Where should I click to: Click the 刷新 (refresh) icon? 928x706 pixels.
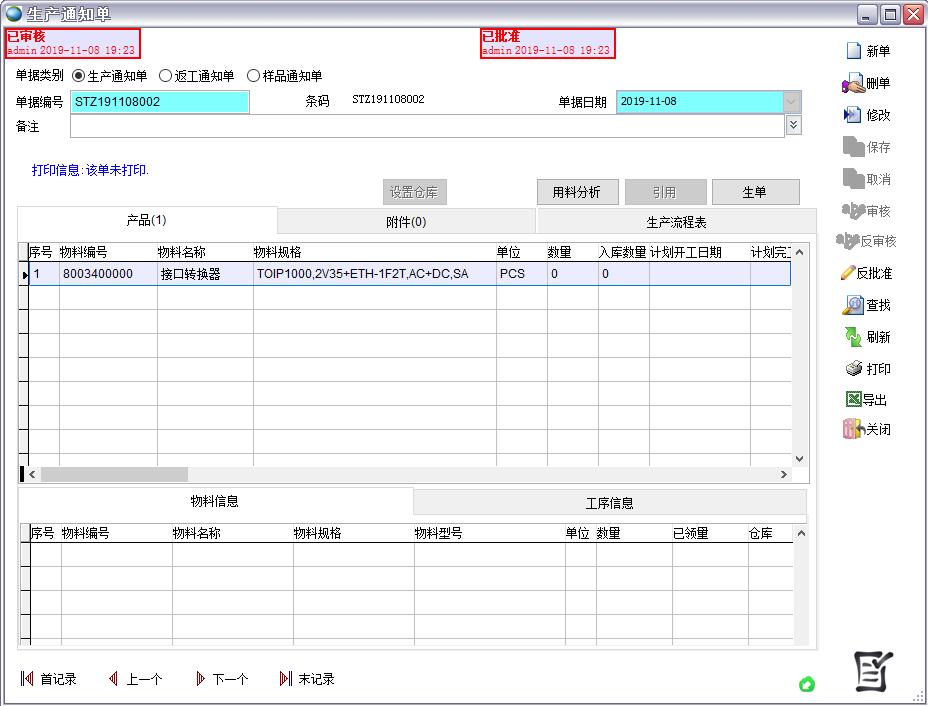click(x=853, y=337)
